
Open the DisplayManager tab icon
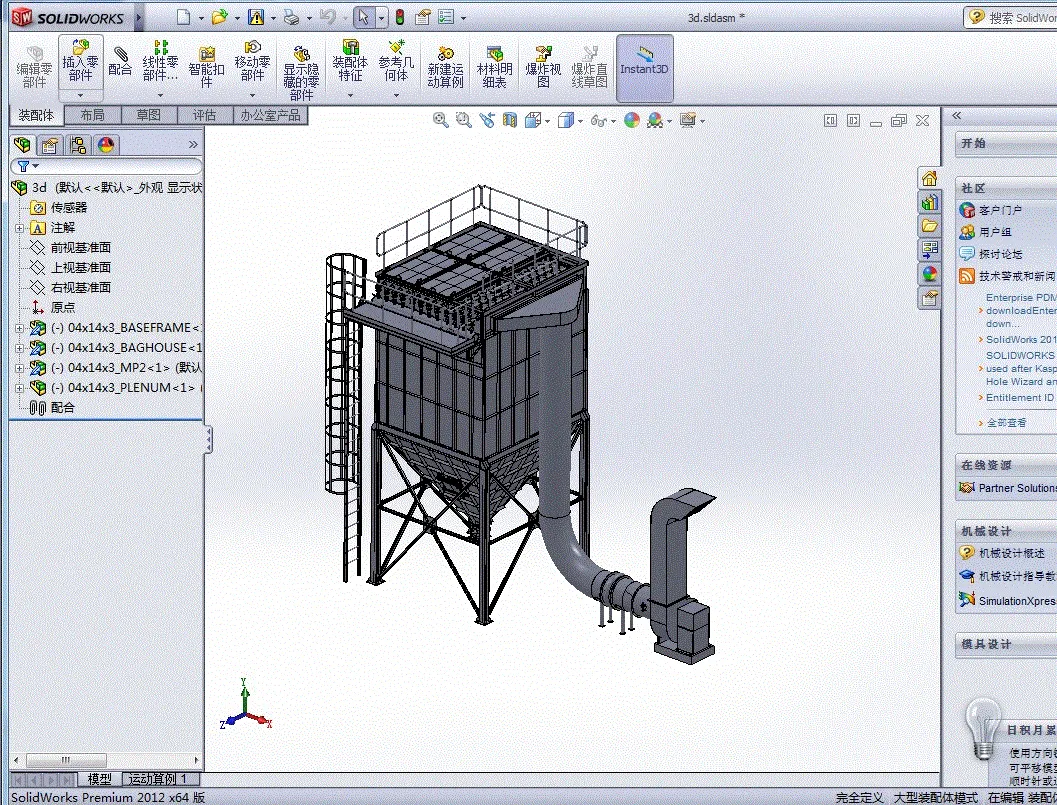[106, 145]
